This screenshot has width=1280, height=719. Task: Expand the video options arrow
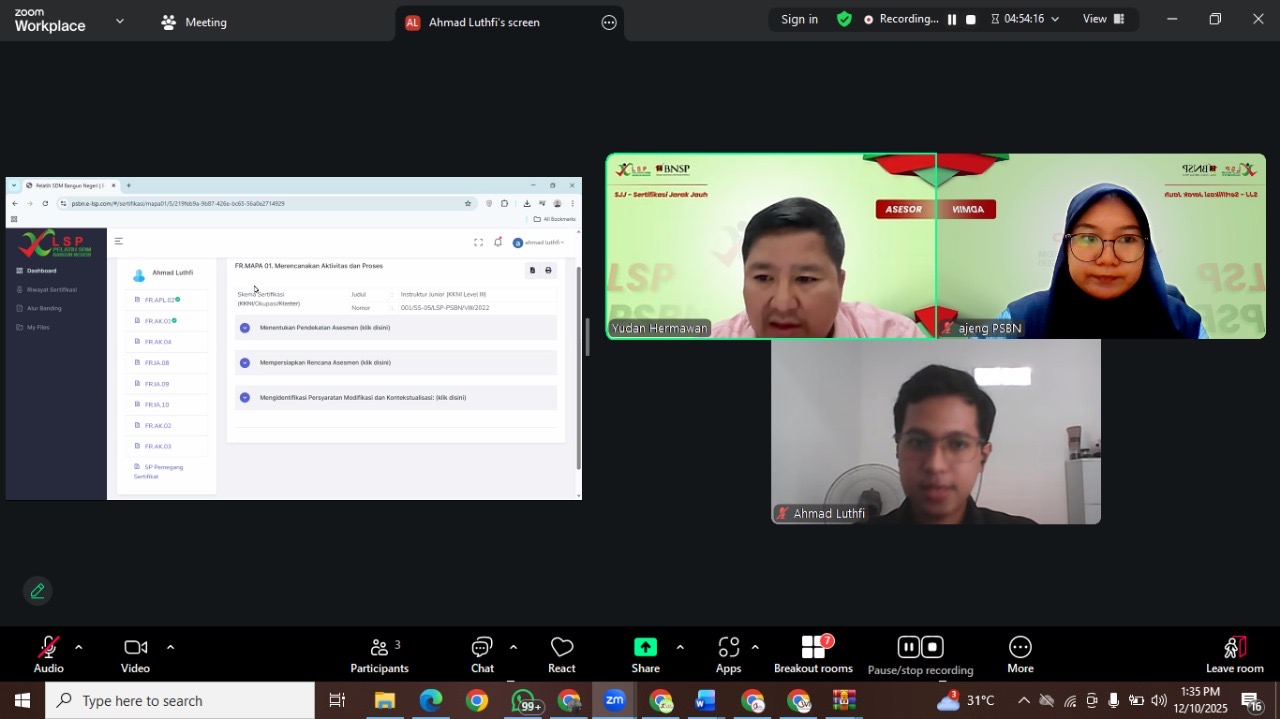170,647
